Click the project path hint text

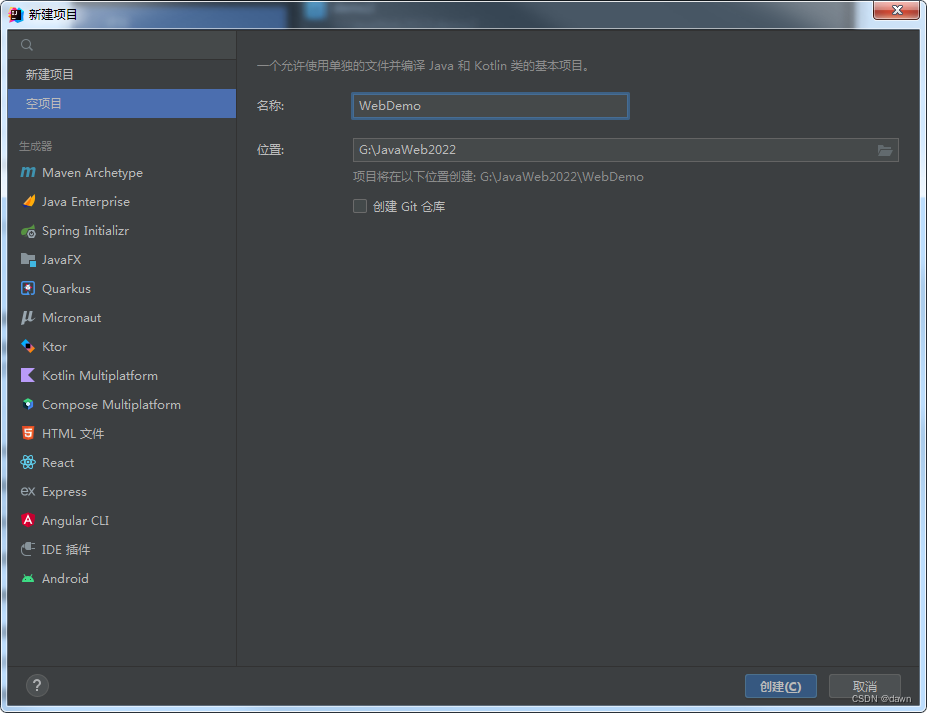[x=498, y=177]
